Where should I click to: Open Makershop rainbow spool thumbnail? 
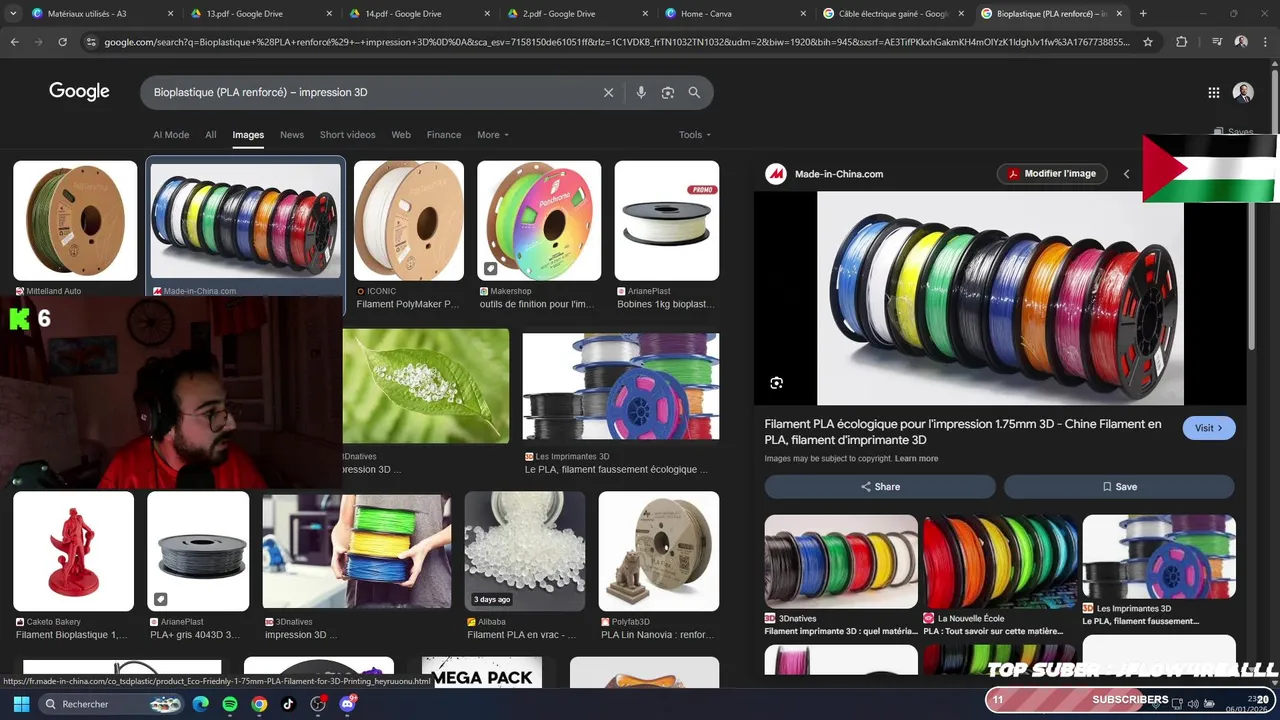click(539, 221)
